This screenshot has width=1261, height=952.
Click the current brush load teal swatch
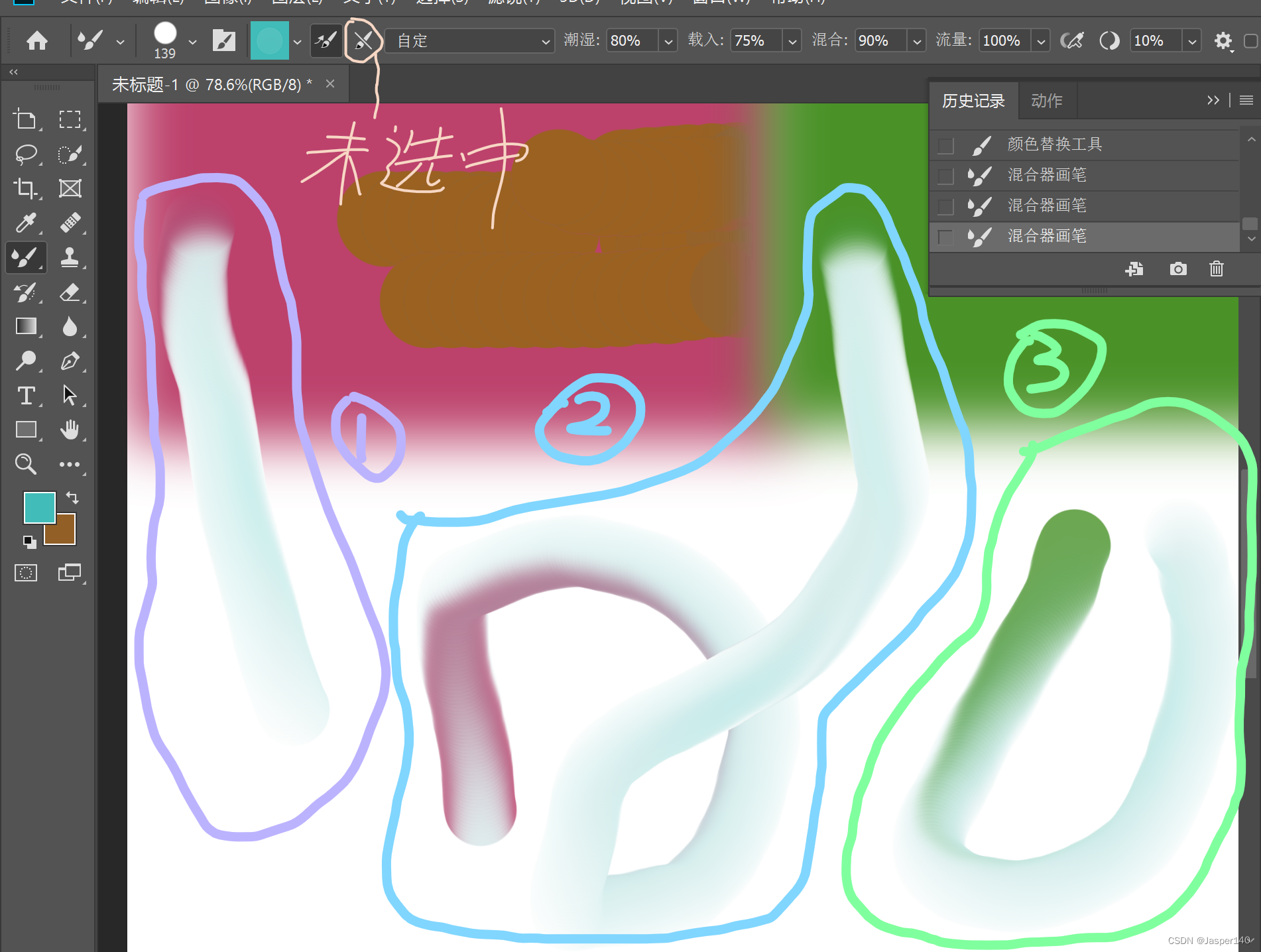(x=269, y=41)
